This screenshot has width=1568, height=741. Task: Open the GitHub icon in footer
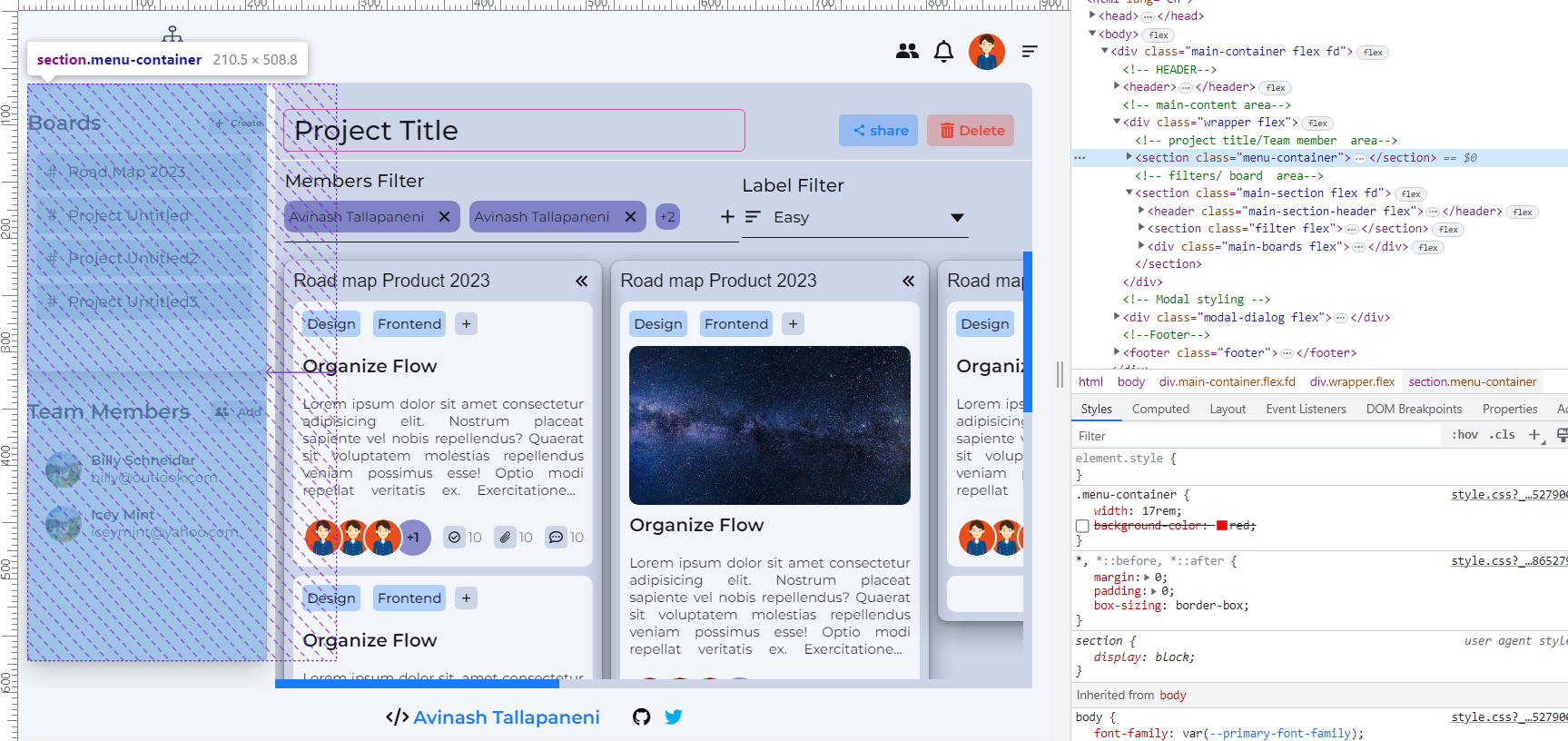coord(642,717)
